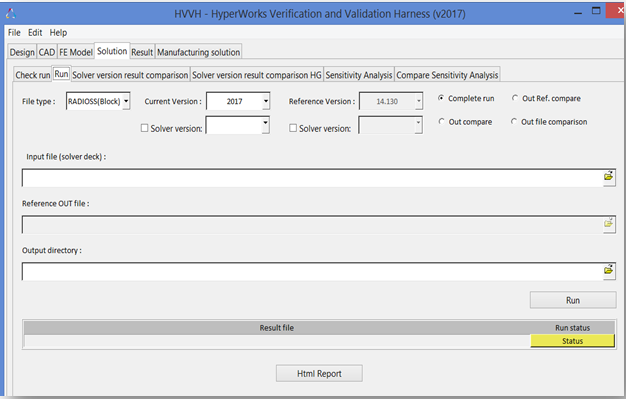Screen dimensions: 626x399
Task: Click the Run button
Action: tap(573, 300)
